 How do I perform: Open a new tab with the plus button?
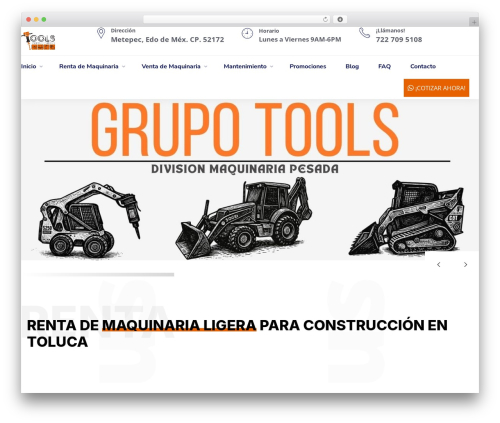(474, 22)
